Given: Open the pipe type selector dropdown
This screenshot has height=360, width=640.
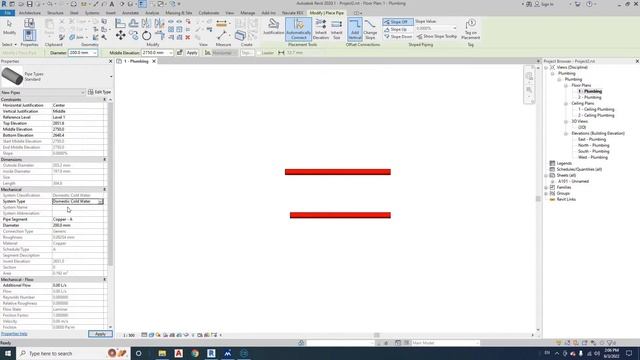Looking at the screenshot, I should pyautogui.click(x=111, y=76).
